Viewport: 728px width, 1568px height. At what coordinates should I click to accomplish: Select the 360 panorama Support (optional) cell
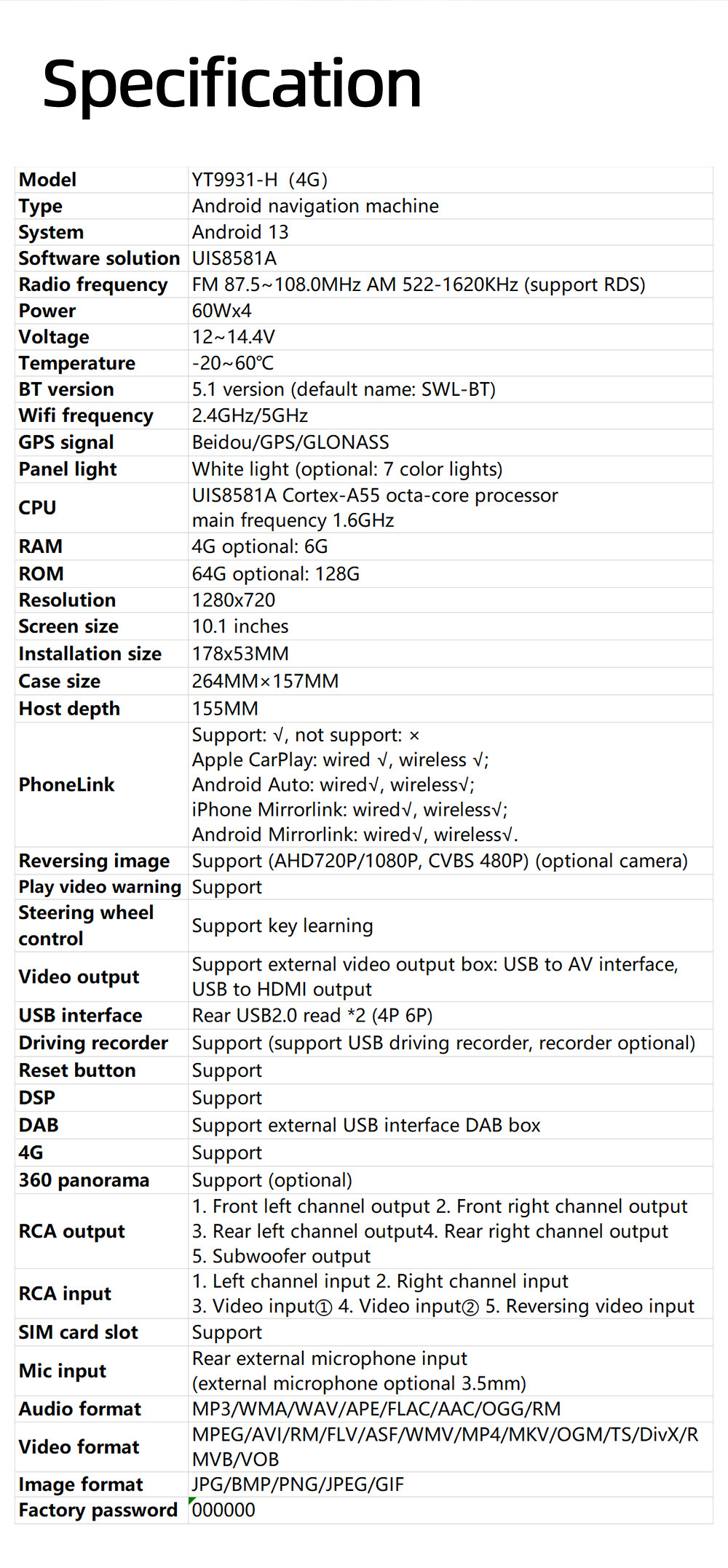(272, 1180)
